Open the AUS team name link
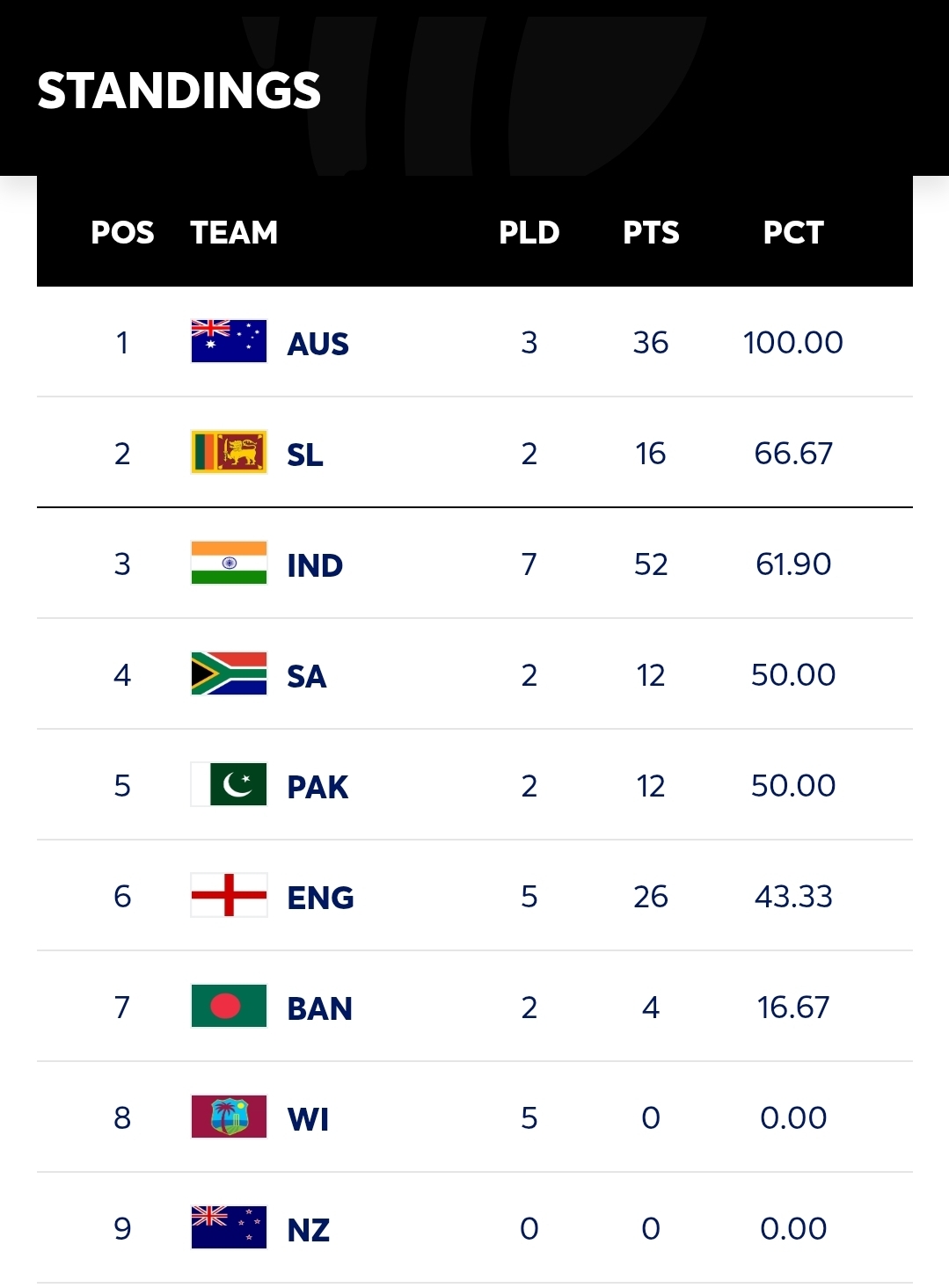949x1288 pixels. [318, 344]
